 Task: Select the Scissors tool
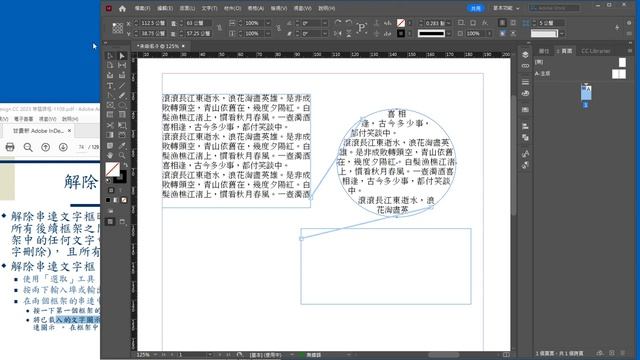coord(110,125)
